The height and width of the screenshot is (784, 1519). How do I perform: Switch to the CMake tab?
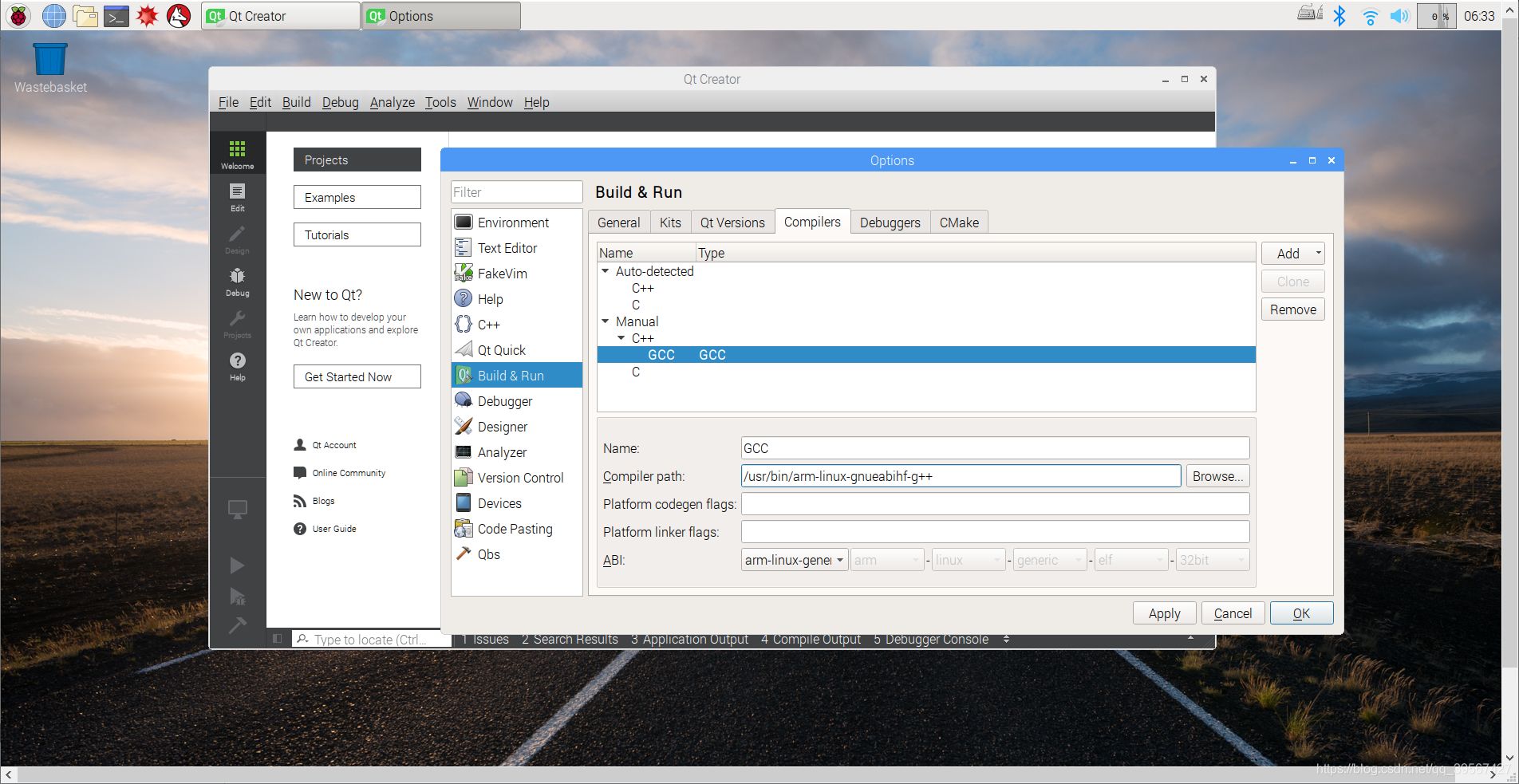tap(959, 223)
